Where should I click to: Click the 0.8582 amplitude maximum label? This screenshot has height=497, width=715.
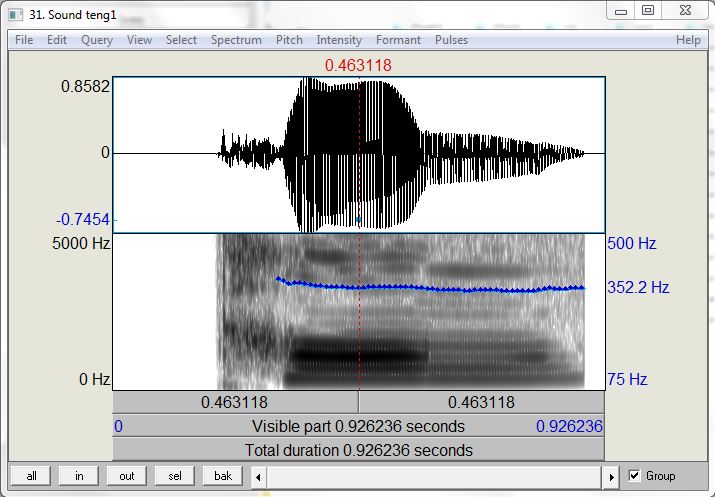click(85, 86)
